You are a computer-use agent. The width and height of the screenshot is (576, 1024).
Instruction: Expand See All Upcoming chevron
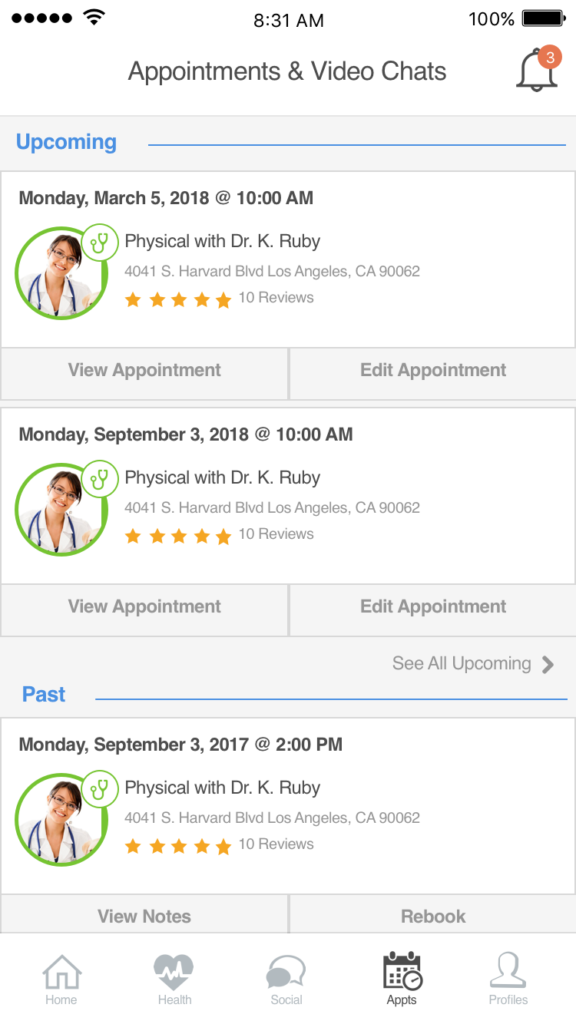click(548, 665)
